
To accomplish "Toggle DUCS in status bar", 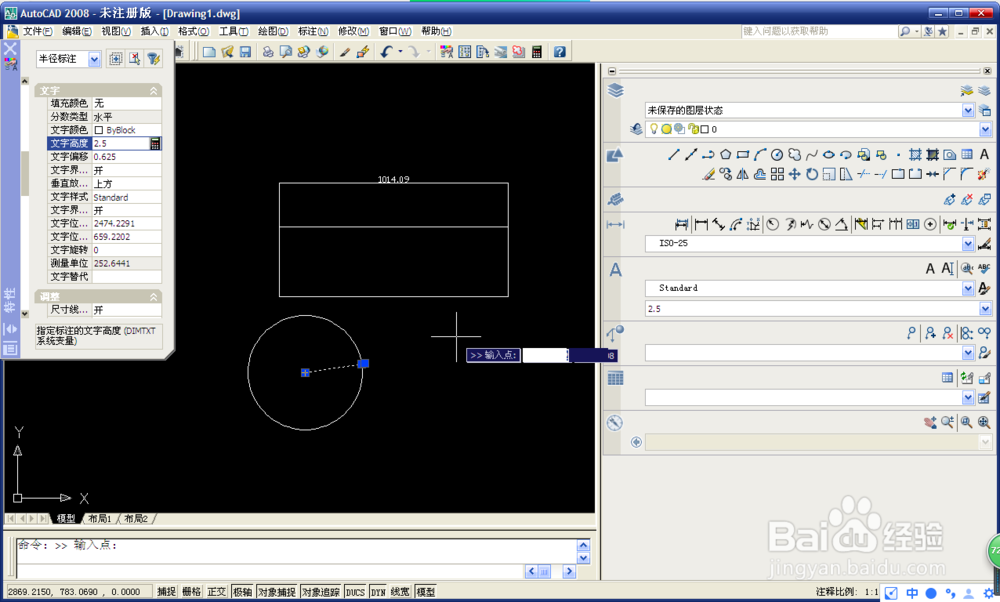I will click(x=355, y=592).
